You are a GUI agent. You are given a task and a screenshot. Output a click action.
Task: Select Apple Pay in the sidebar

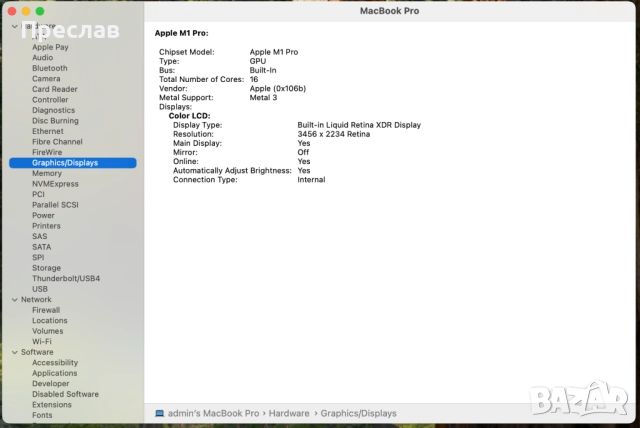coord(50,47)
